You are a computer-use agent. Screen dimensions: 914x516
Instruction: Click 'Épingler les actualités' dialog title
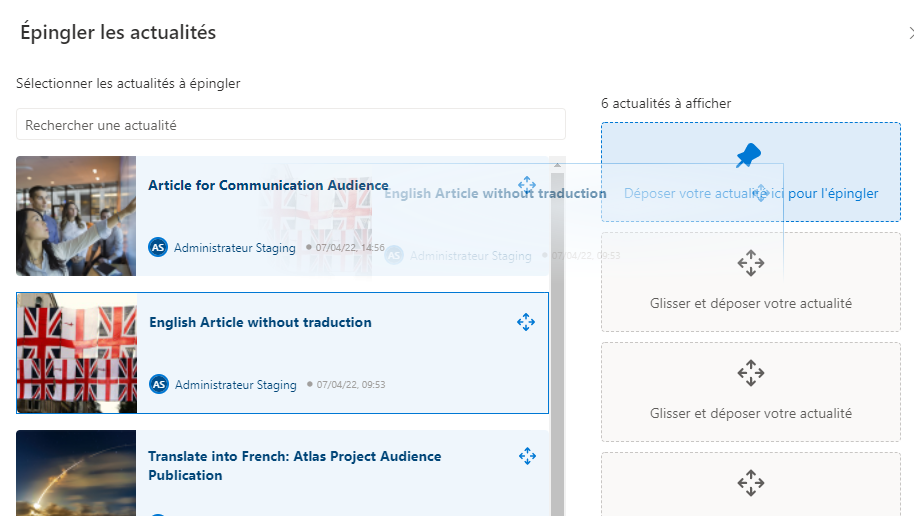point(118,32)
